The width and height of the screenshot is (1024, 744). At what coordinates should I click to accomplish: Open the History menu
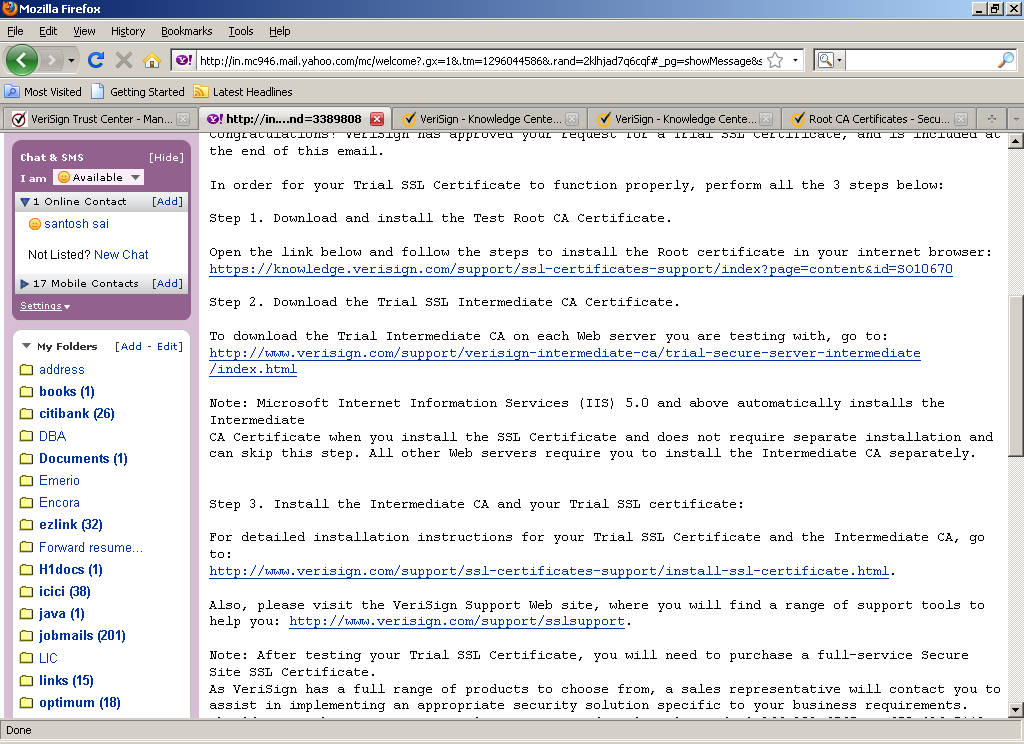(x=127, y=31)
